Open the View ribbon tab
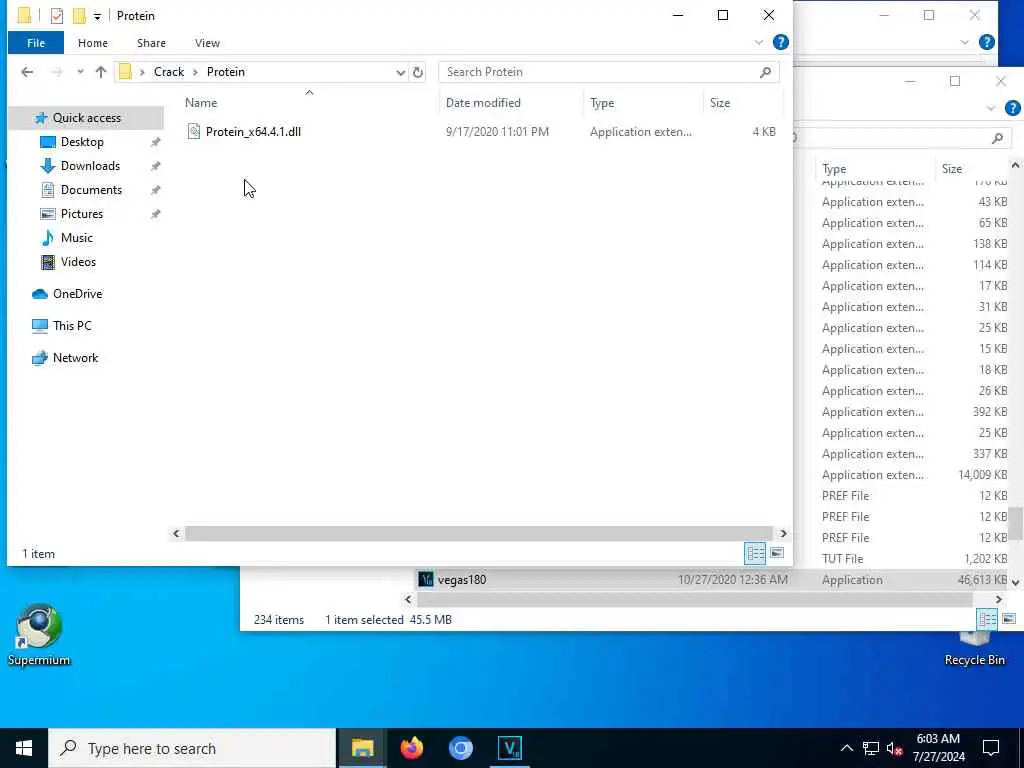Image resolution: width=1024 pixels, height=768 pixels. click(207, 43)
